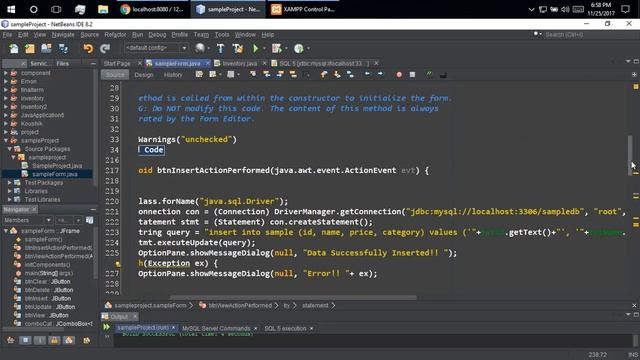Open File Explorer from taskbar
The width and height of the screenshot is (640, 360).
pos(102,9)
